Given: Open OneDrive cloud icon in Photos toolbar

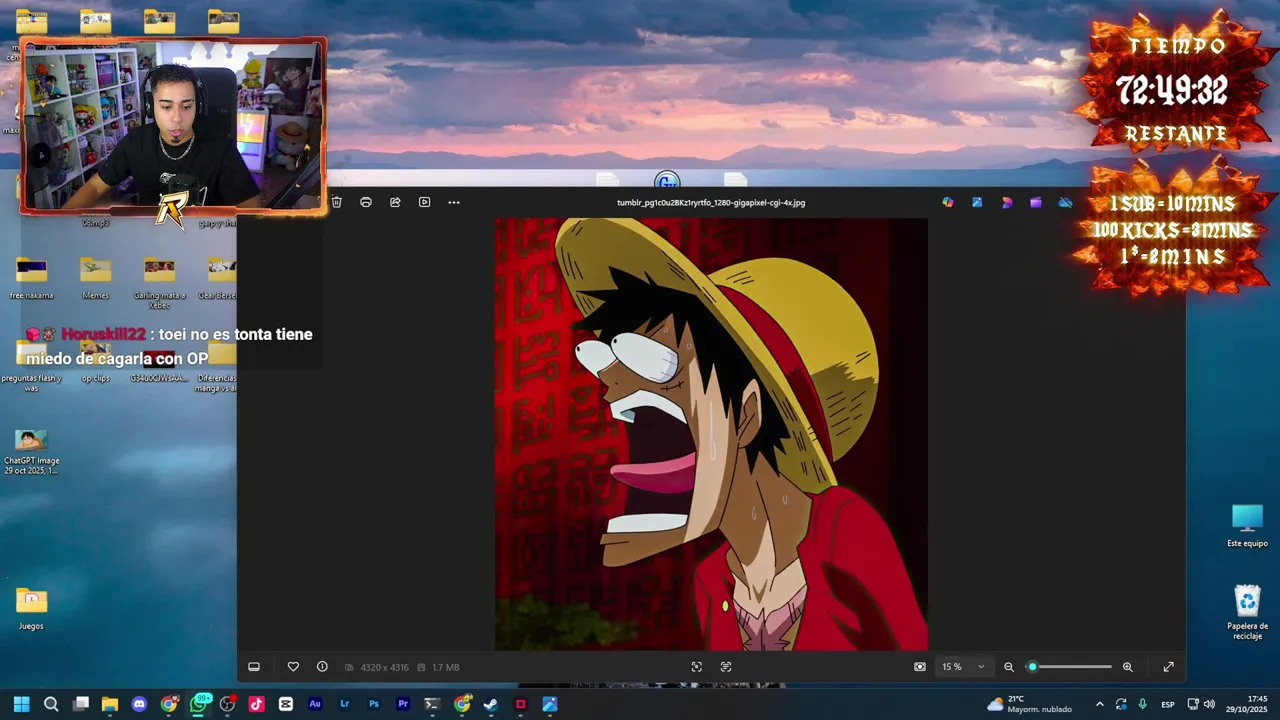Looking at the screenshot, I should [1065, 202].
